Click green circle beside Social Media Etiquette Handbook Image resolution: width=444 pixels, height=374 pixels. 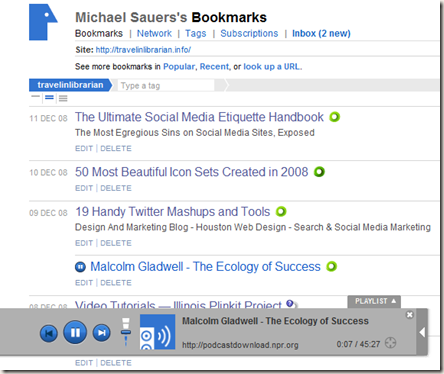[x=334, y=117]
